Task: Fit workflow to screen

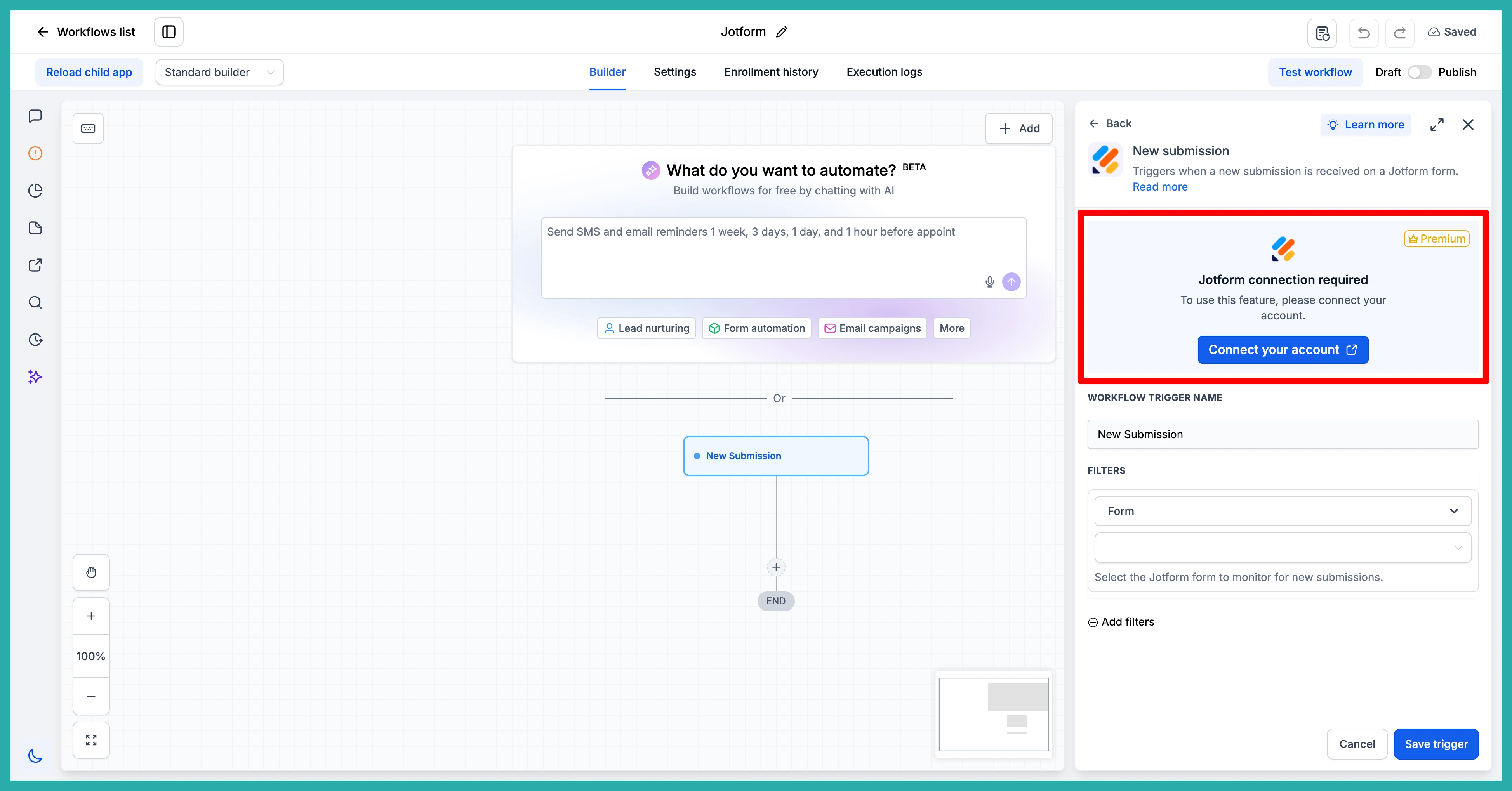Action: (x=91, y=740)
